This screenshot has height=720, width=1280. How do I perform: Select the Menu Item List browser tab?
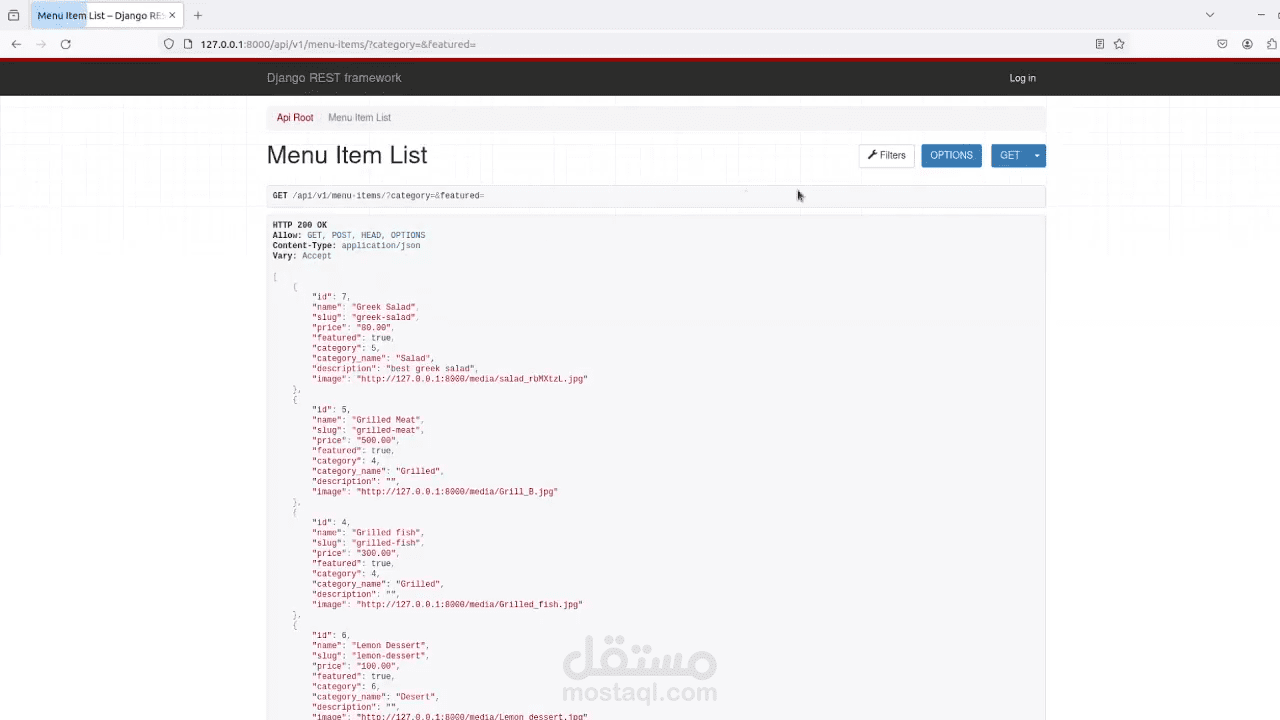pos(105,15)
